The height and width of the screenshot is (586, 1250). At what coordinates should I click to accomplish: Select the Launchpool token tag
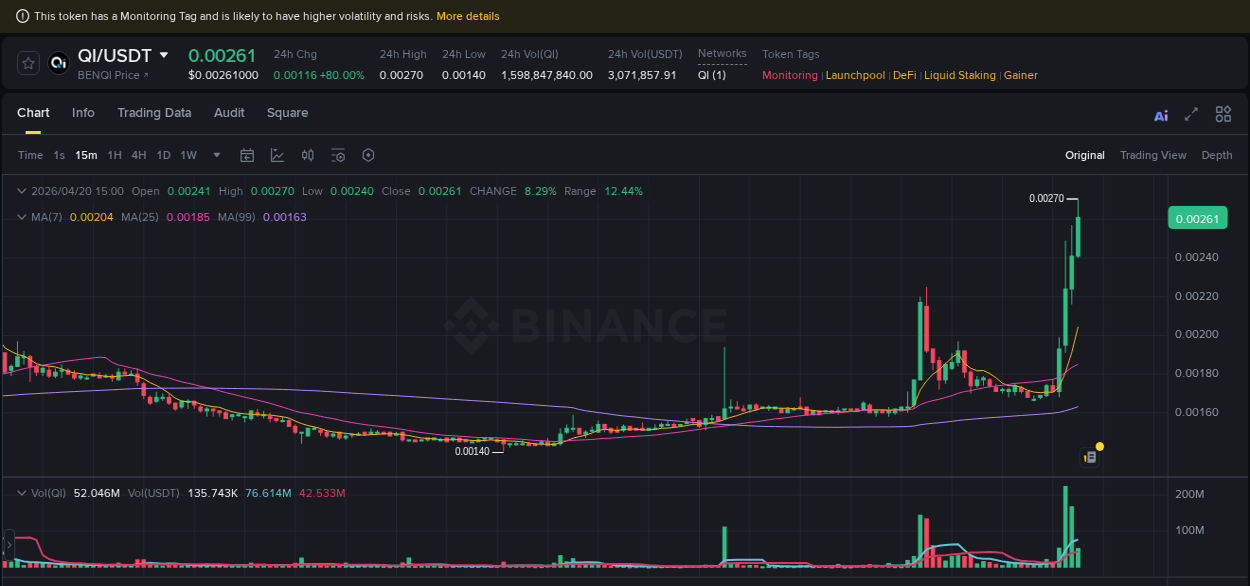[x=855, y=75]
